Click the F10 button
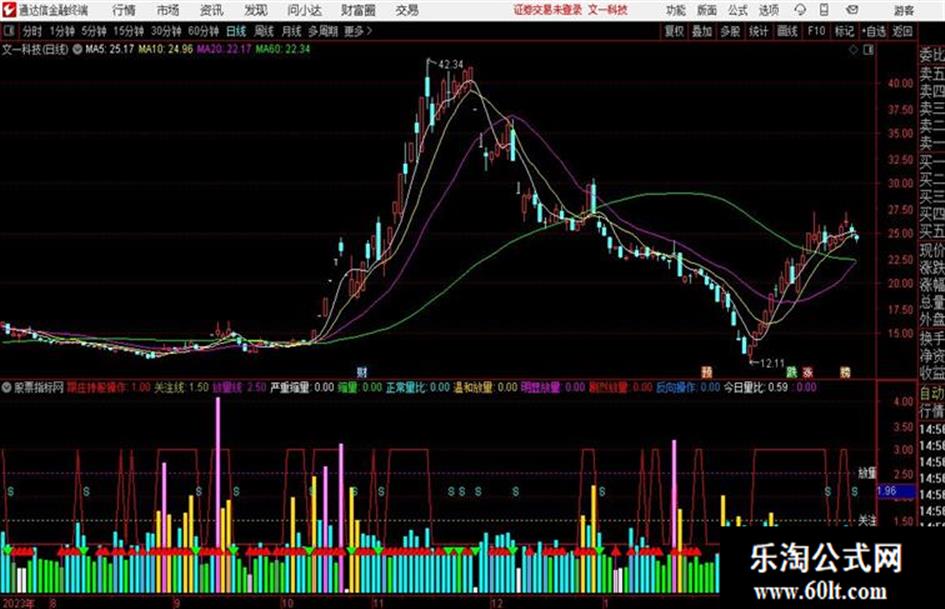 [x=816, y=31]
